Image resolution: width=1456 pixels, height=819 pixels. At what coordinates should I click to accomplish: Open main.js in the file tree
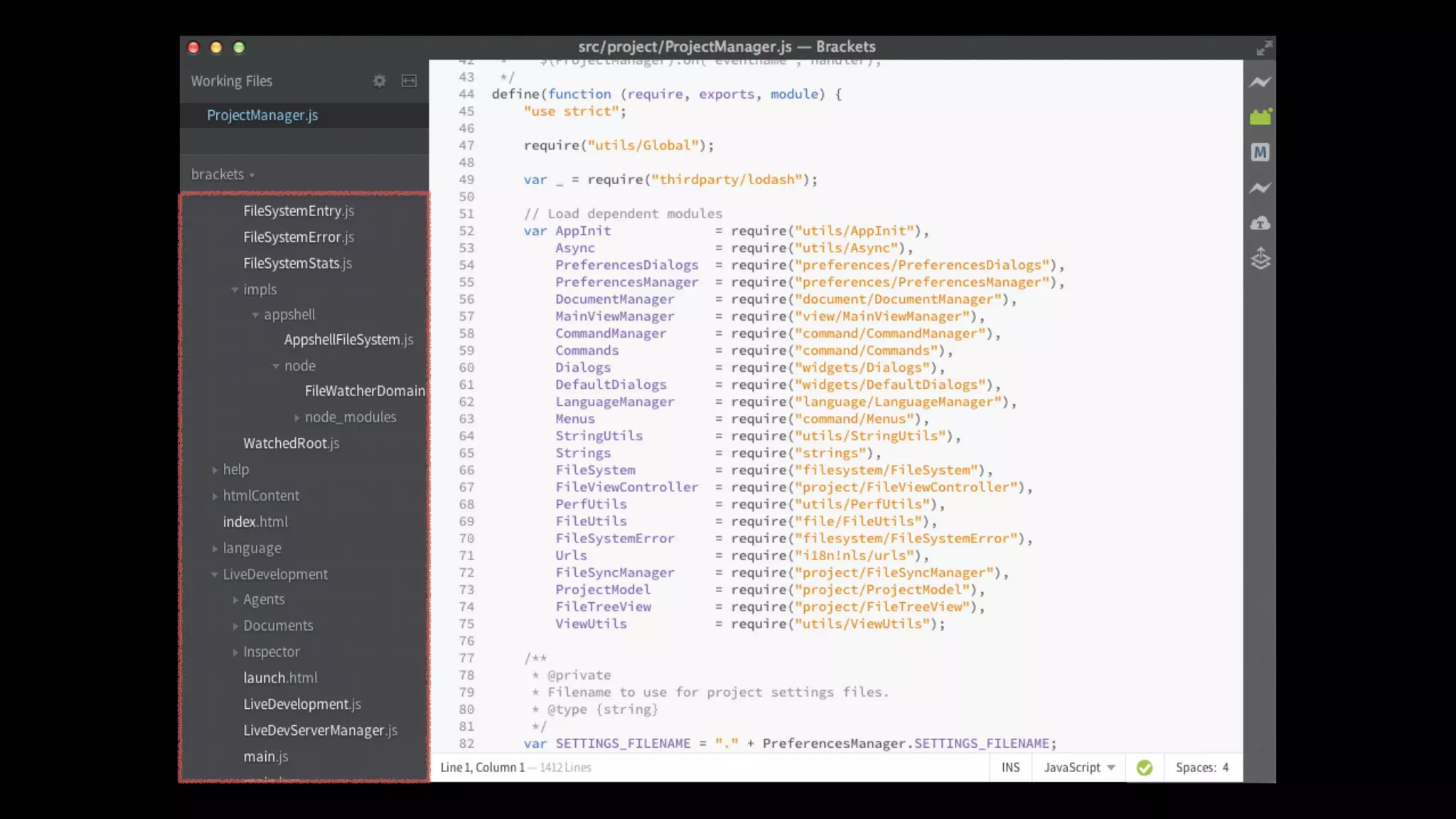[x=265, y=757]
